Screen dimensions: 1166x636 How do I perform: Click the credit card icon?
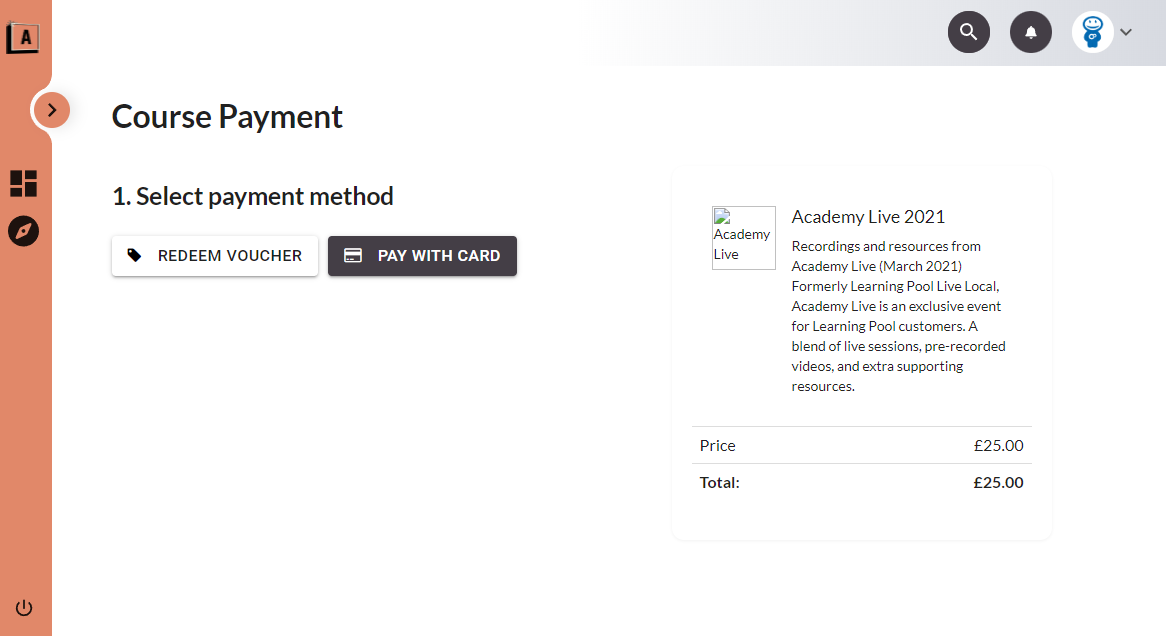click(x=353, y=256)
